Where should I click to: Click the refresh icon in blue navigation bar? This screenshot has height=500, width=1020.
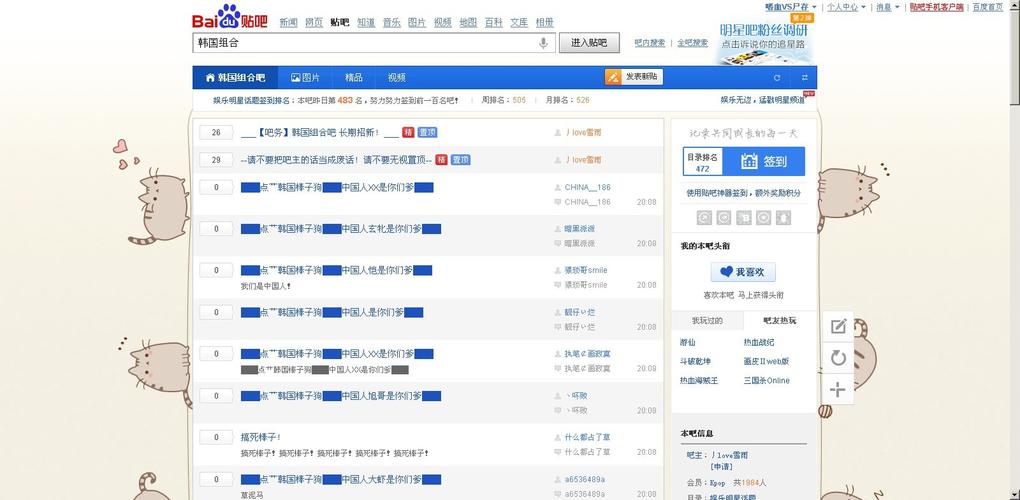point(777,77)
